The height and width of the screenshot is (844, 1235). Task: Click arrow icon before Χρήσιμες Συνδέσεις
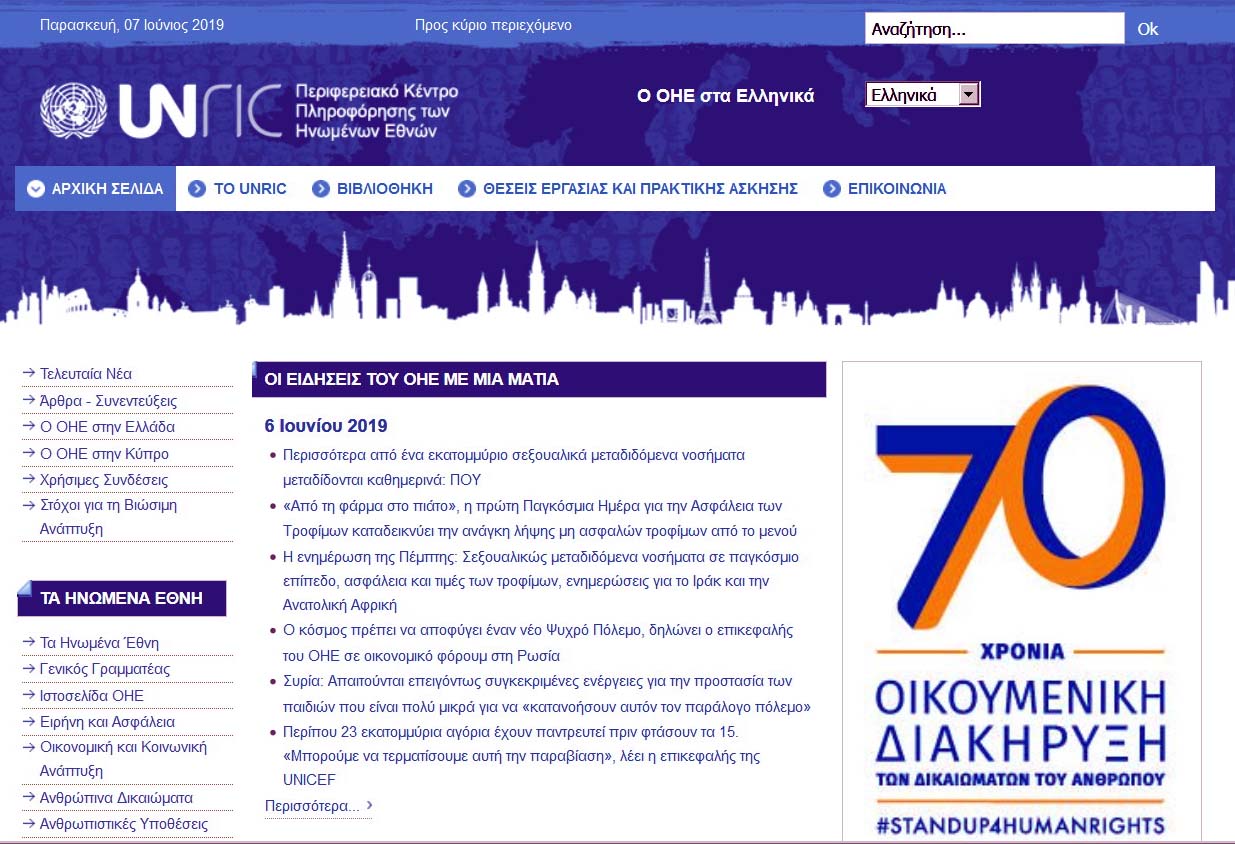pos(28,480)
